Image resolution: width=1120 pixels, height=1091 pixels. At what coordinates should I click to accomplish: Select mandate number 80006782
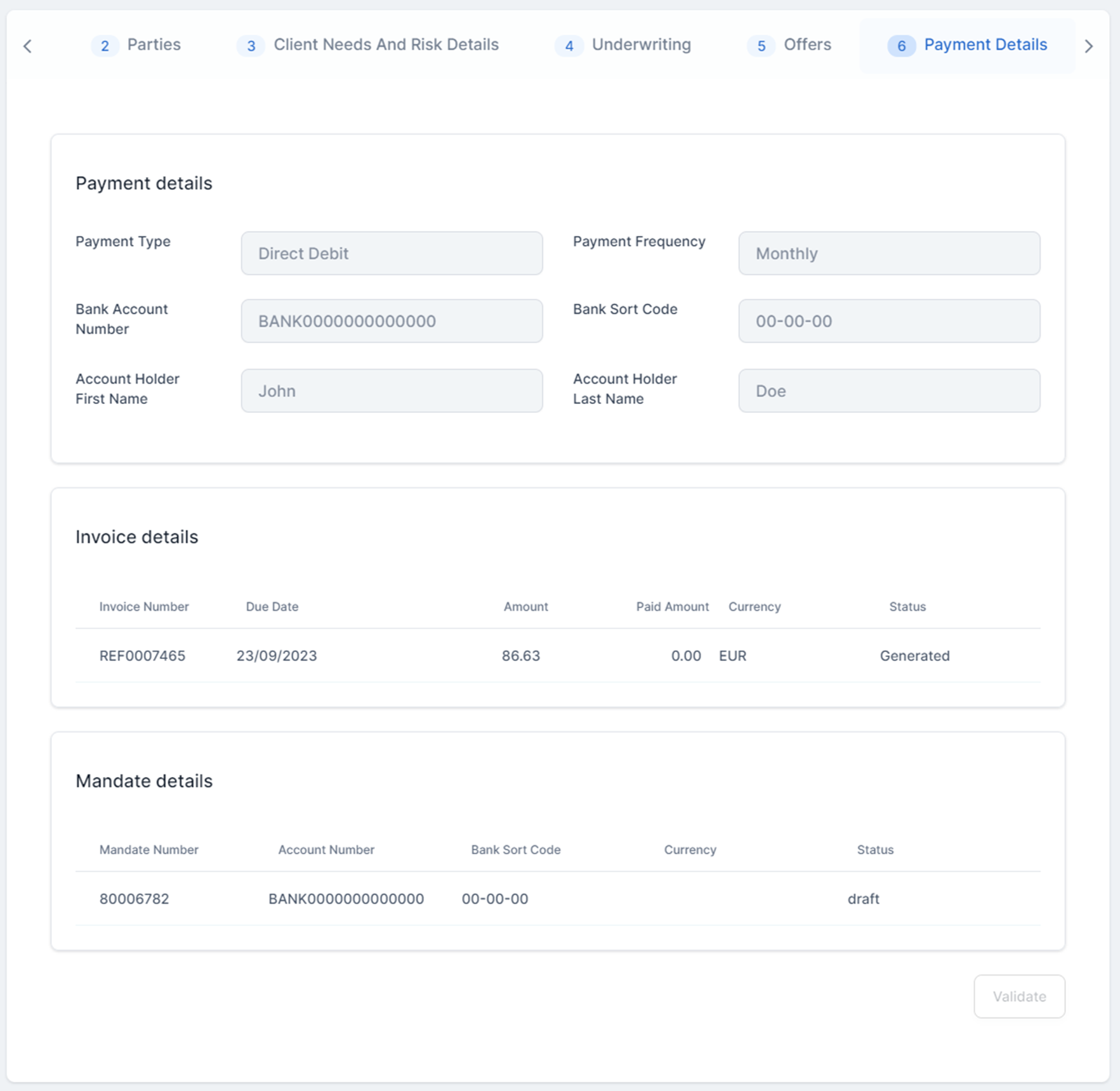pyautogui.click(x=134, y=899)
